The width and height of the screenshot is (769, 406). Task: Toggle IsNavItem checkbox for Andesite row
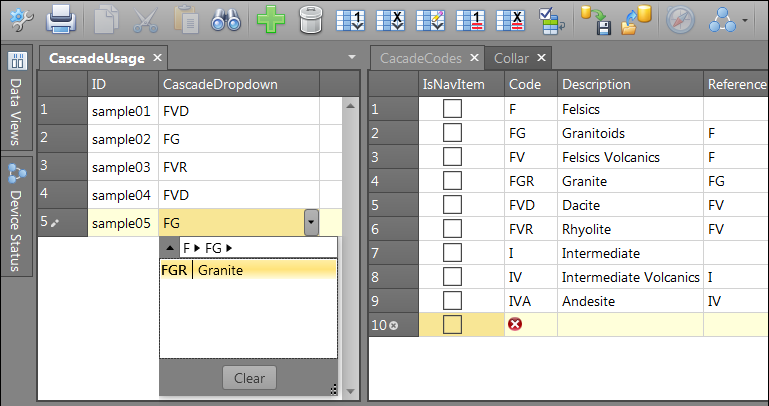coord(452,301)
